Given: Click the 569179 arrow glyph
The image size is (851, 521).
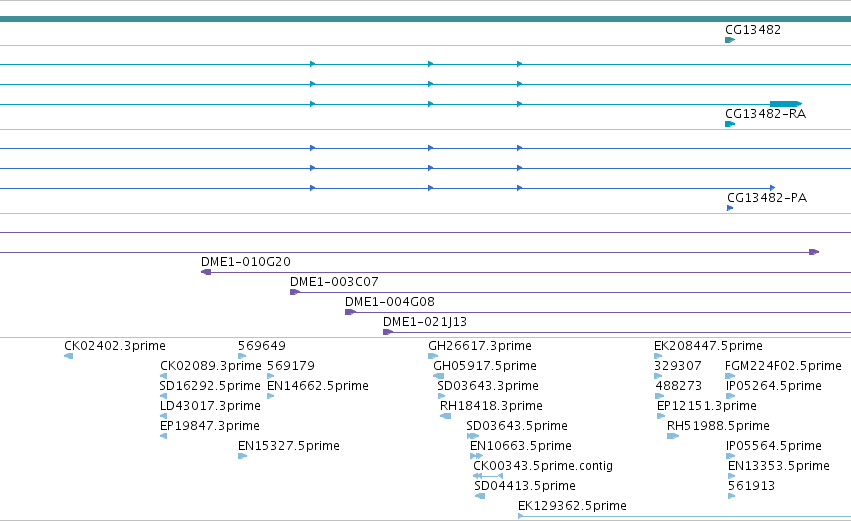Looking at the screenshot, I should (x=270, y=377).
